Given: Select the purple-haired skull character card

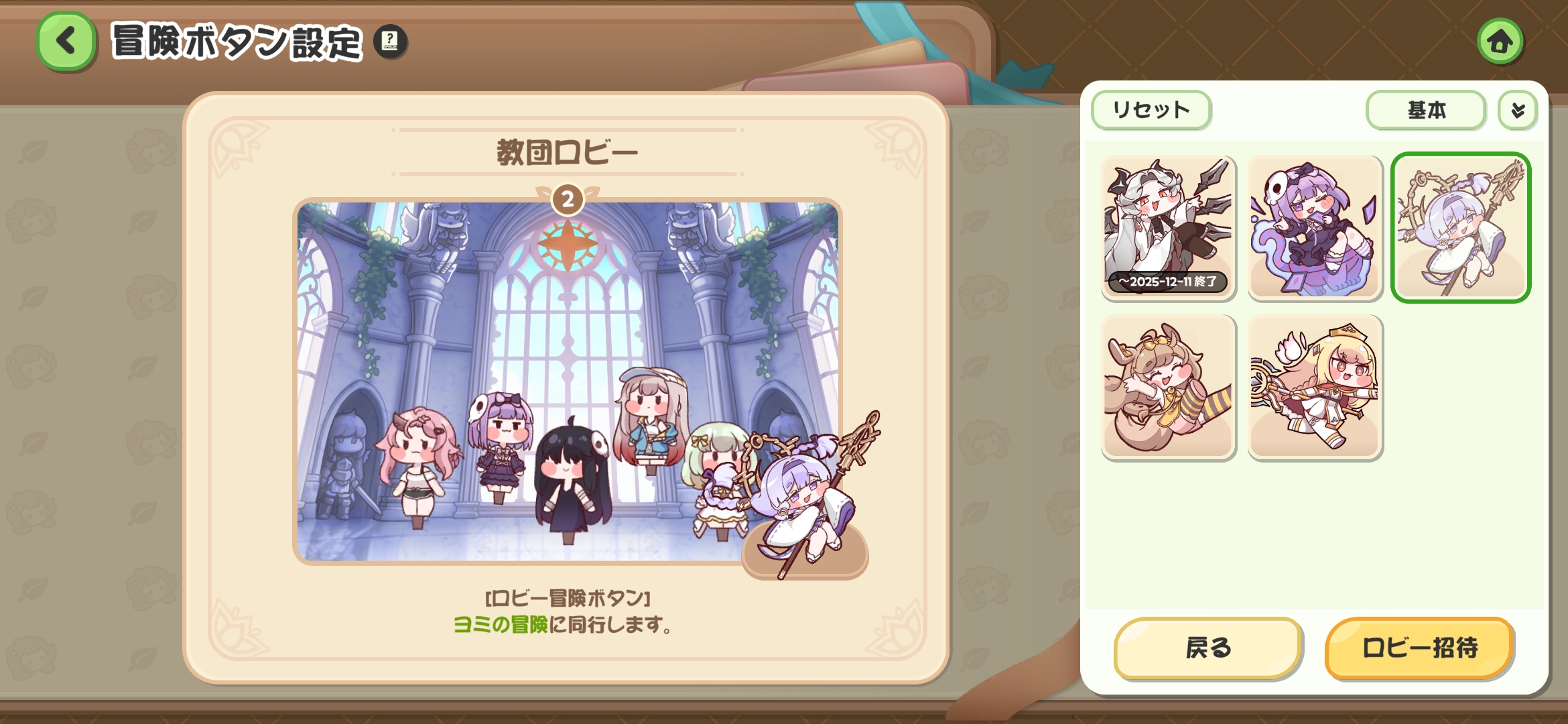Looking at the screenshot, I should pyautogui.click(x=1315, y=228).
